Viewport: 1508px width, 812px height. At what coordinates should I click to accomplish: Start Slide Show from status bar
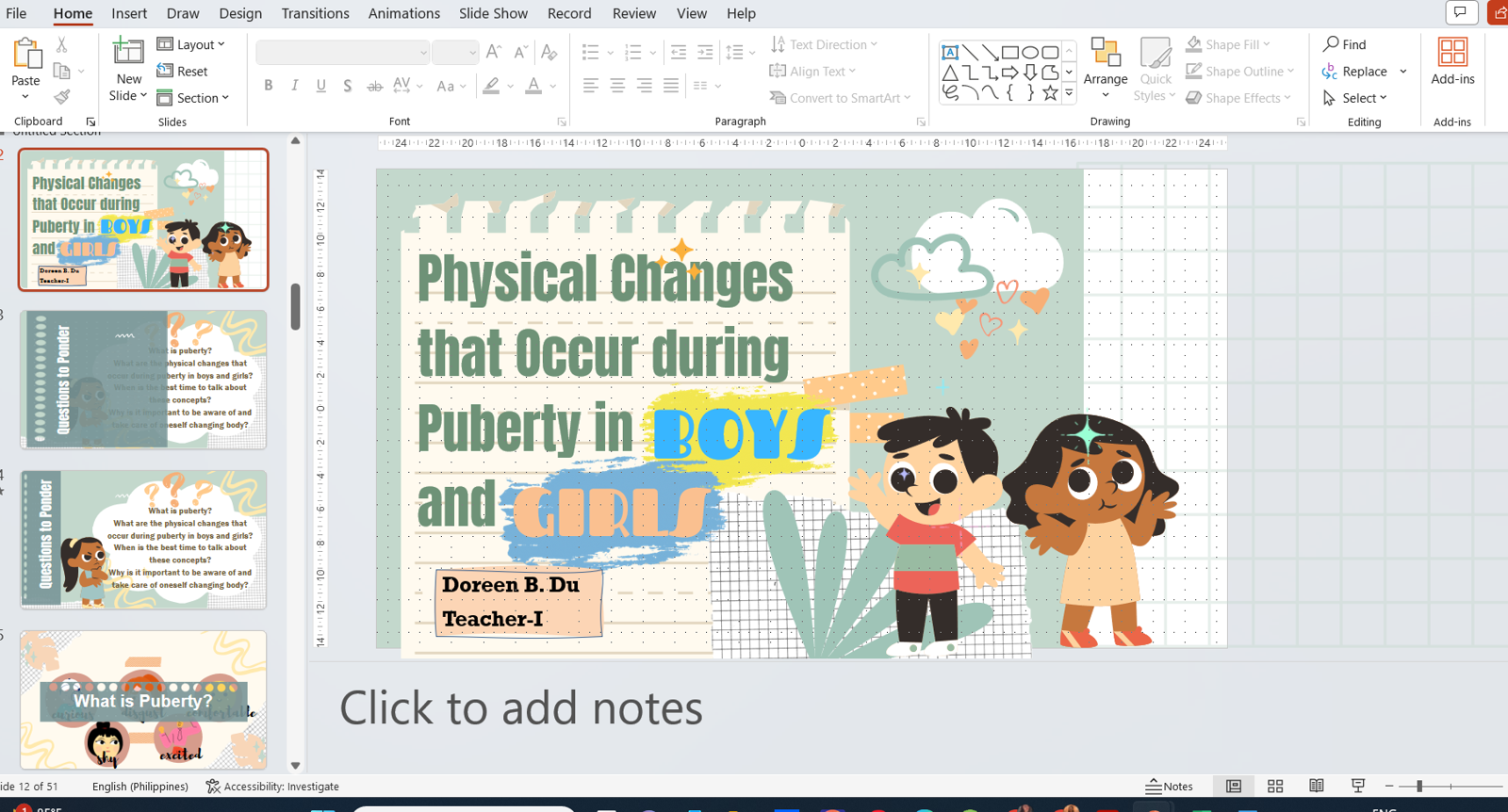(x=1358, y=786)
